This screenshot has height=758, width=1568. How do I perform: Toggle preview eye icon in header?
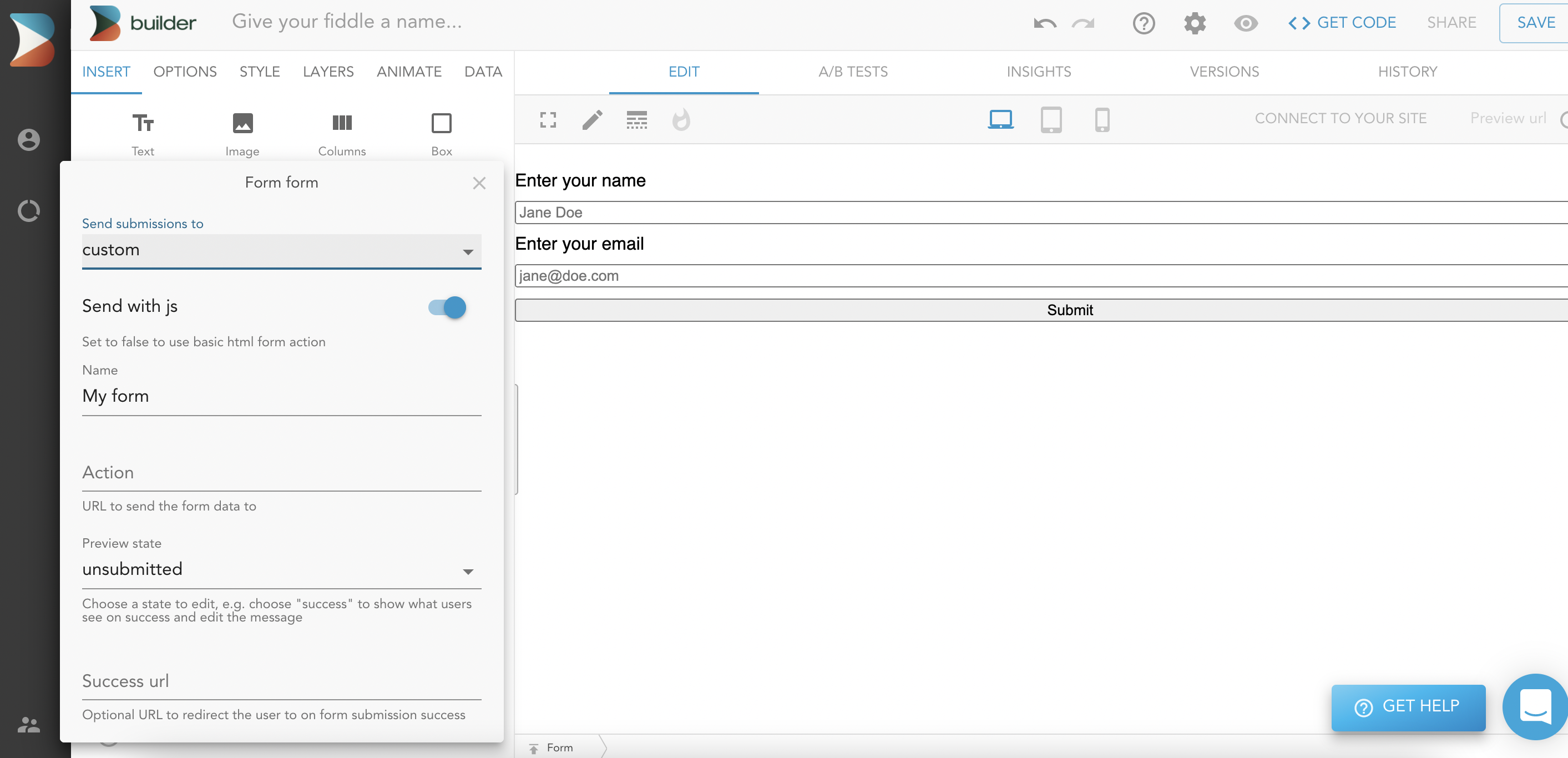[x=1246, y=23]
